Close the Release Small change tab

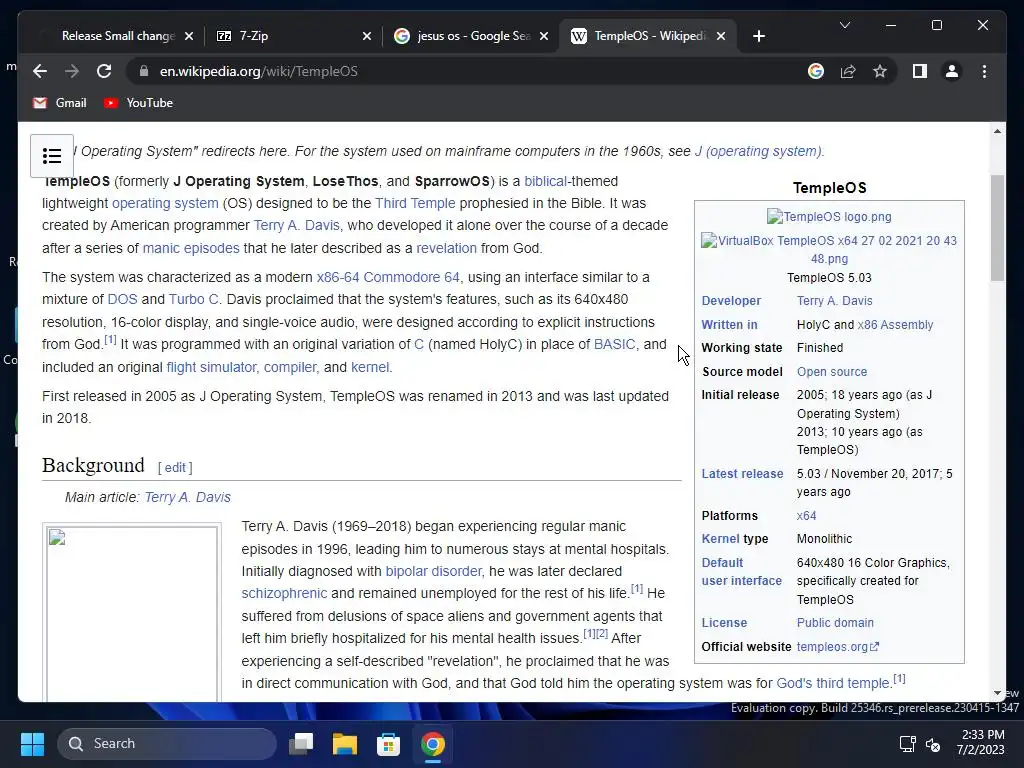[189, 36]
